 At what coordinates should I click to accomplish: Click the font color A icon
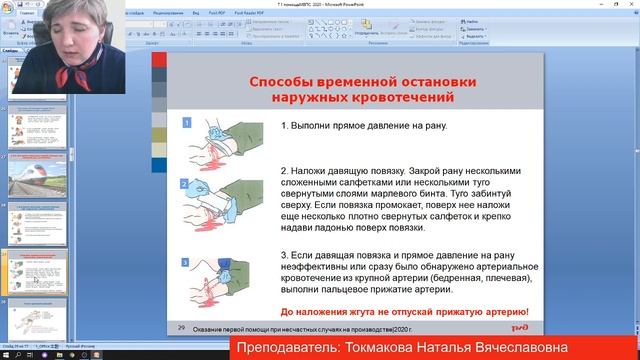(184, 34)
